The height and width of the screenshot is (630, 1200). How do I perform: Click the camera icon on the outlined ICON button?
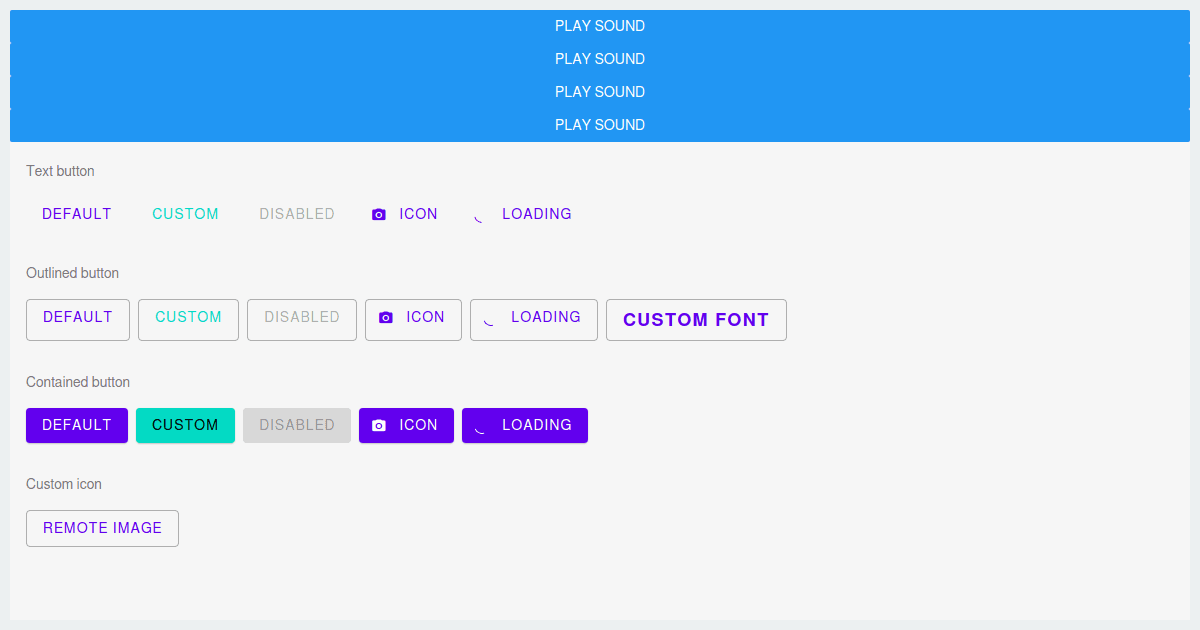386,317
